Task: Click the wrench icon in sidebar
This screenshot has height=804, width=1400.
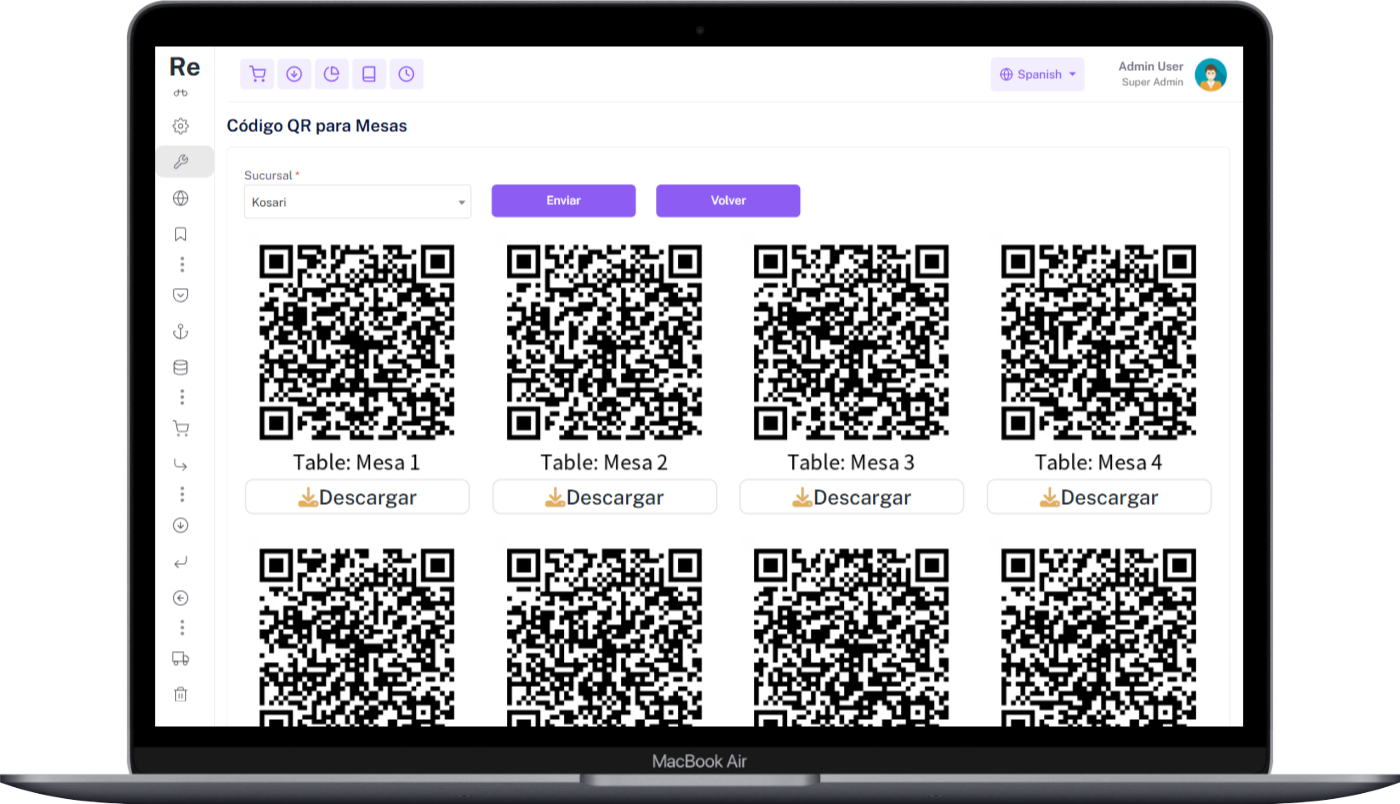Action: point(181,162)
